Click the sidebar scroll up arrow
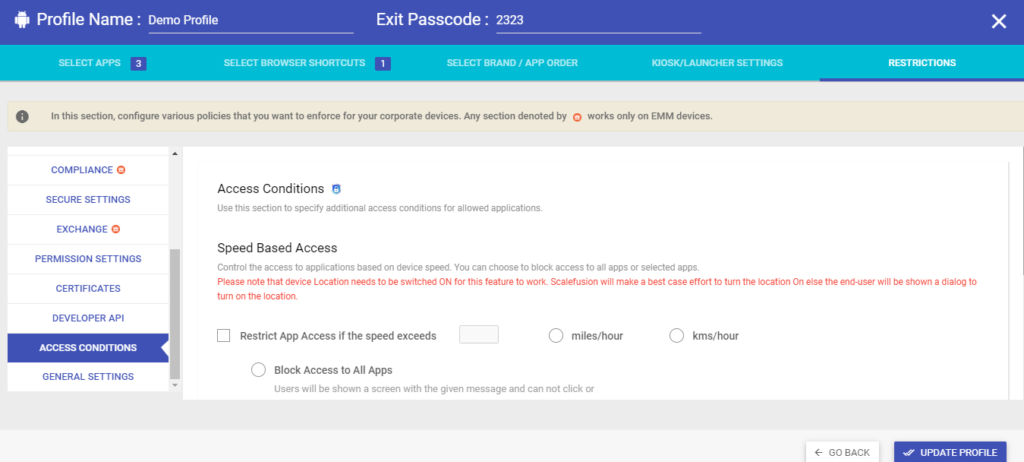 [x=174, y=154]
